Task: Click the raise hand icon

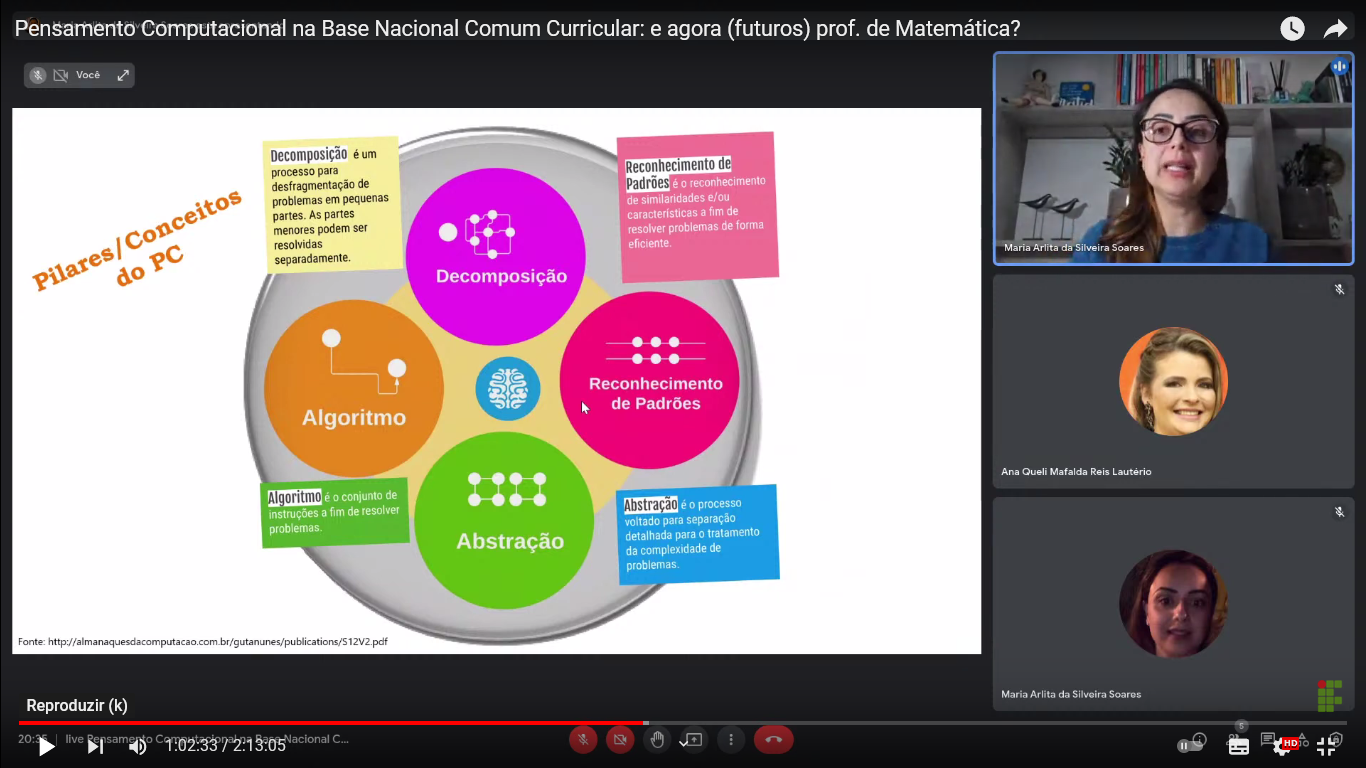Action: click(657, 740)
